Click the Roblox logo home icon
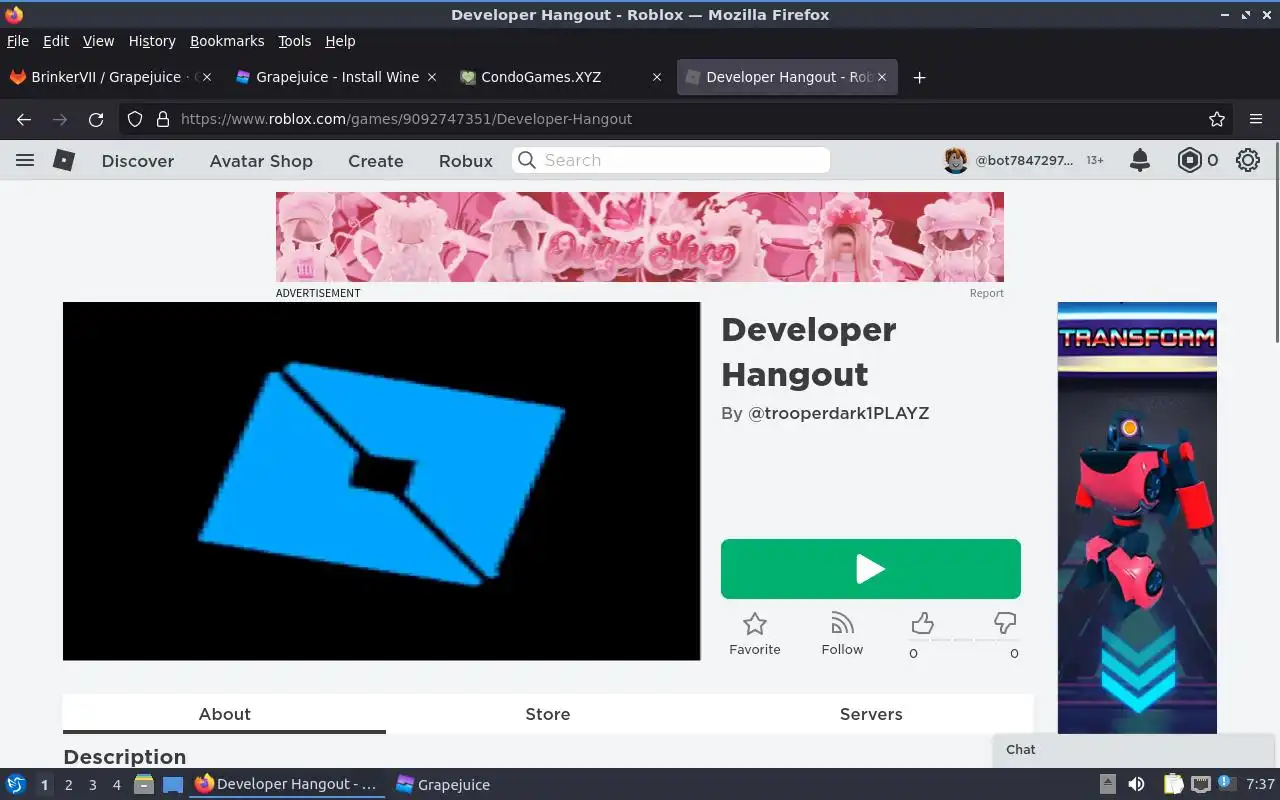 coord(64,160)
